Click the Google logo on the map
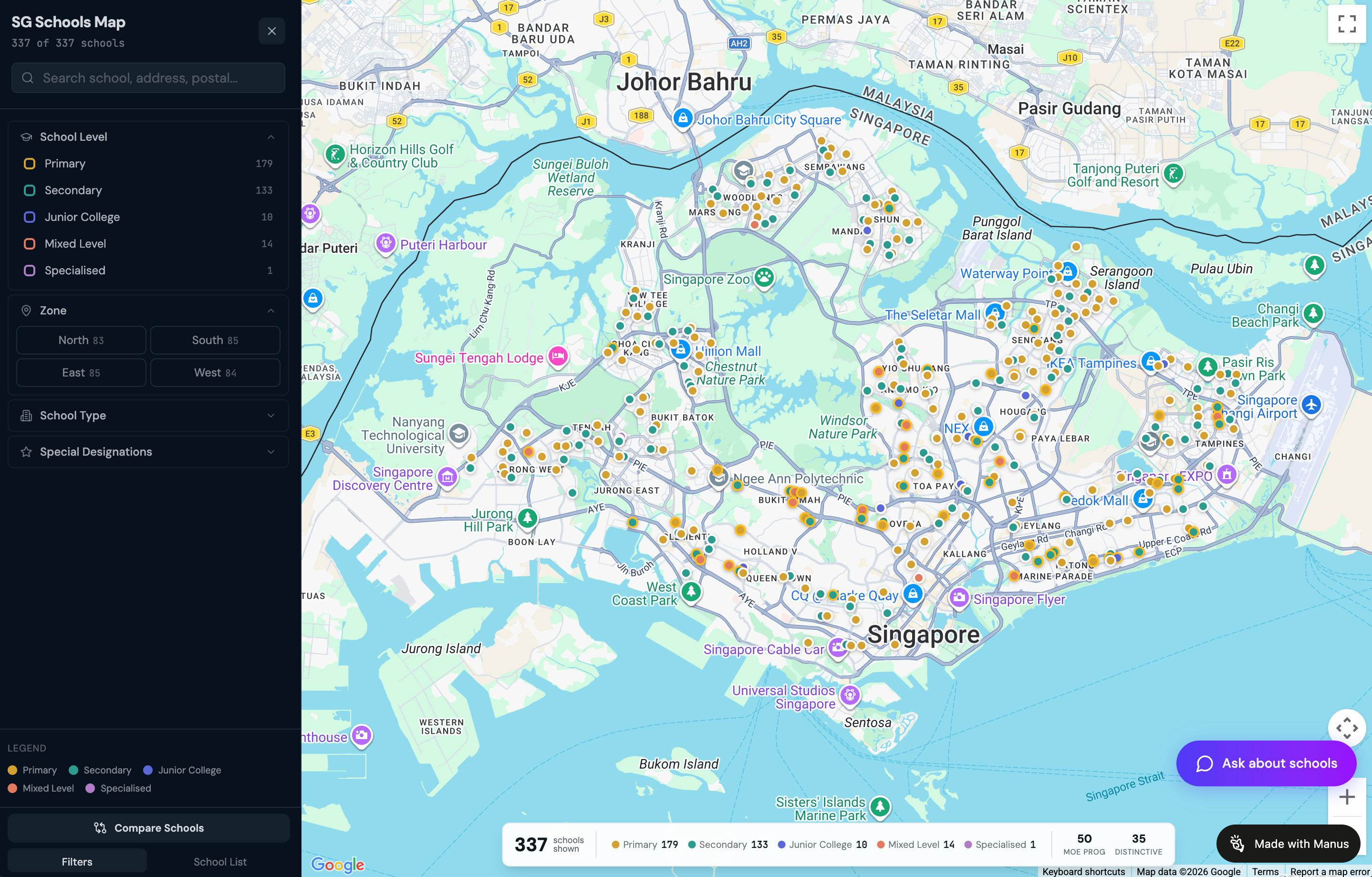 click(x=337, y=865)
